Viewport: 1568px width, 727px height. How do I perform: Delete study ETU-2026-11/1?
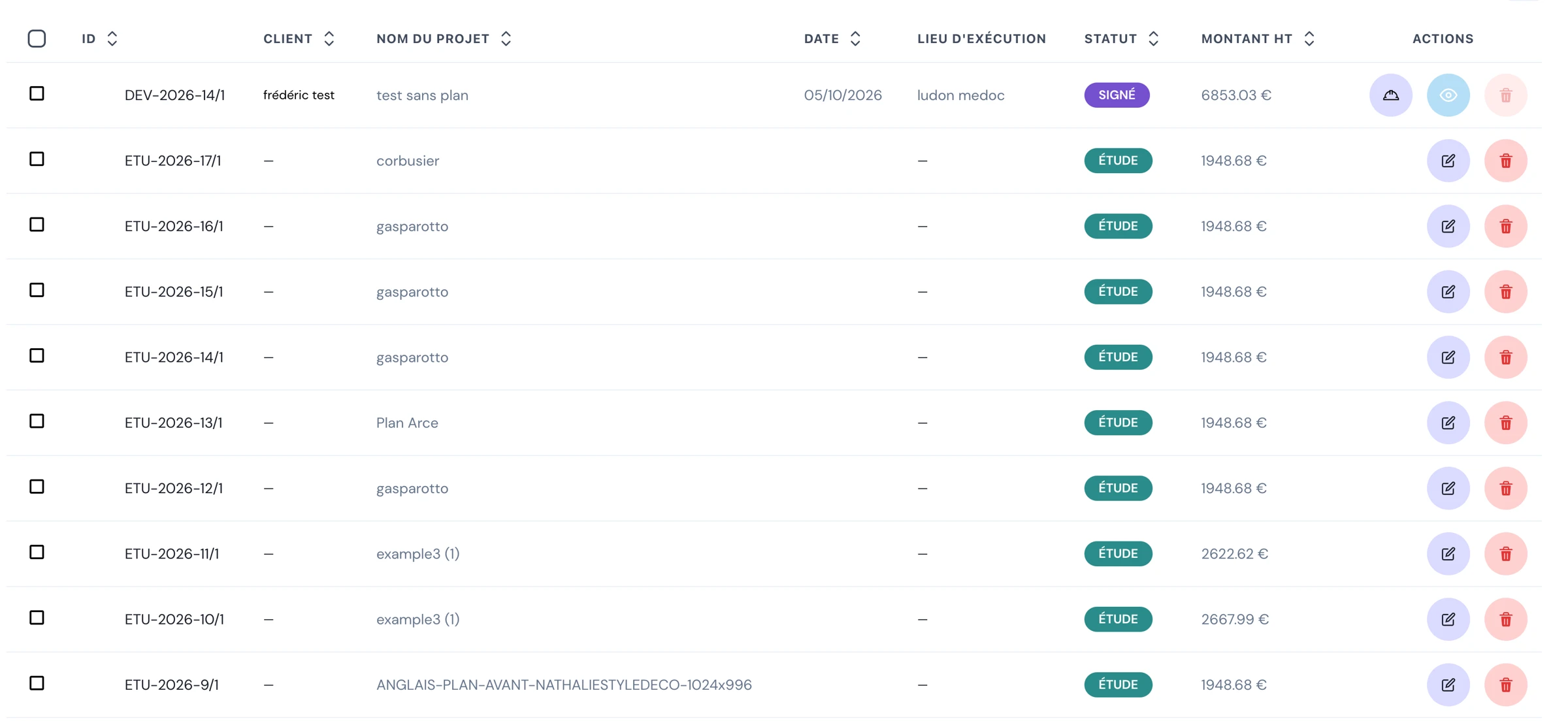point(1505,554)
